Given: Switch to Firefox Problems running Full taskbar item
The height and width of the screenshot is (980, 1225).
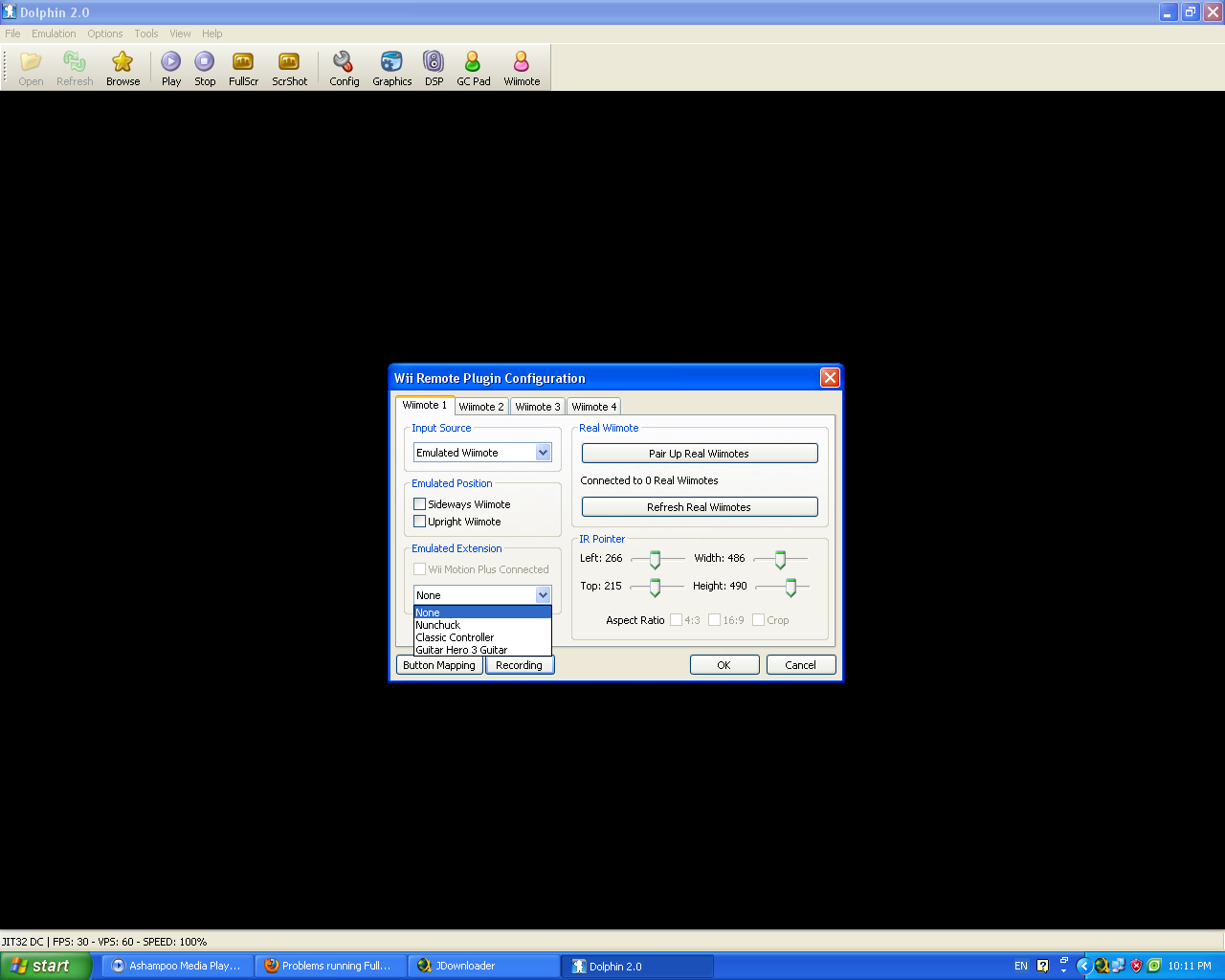Looking at the screenshot, I should [x=331, y=966].
